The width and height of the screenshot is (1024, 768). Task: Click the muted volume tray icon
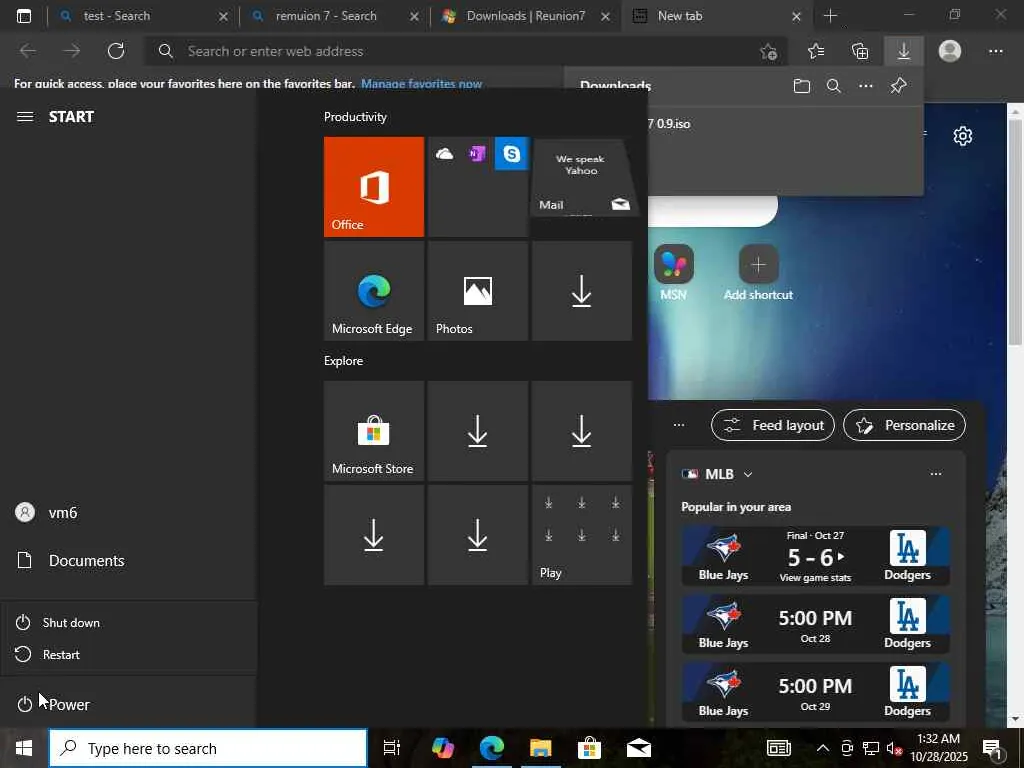click(x=894, y=748)
